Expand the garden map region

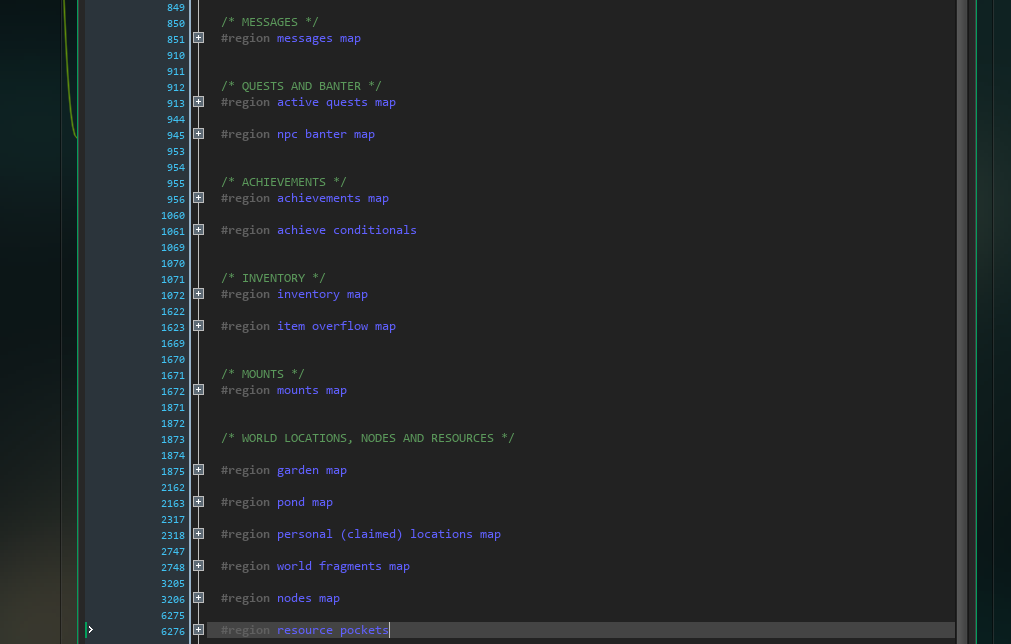pos(198,469)
